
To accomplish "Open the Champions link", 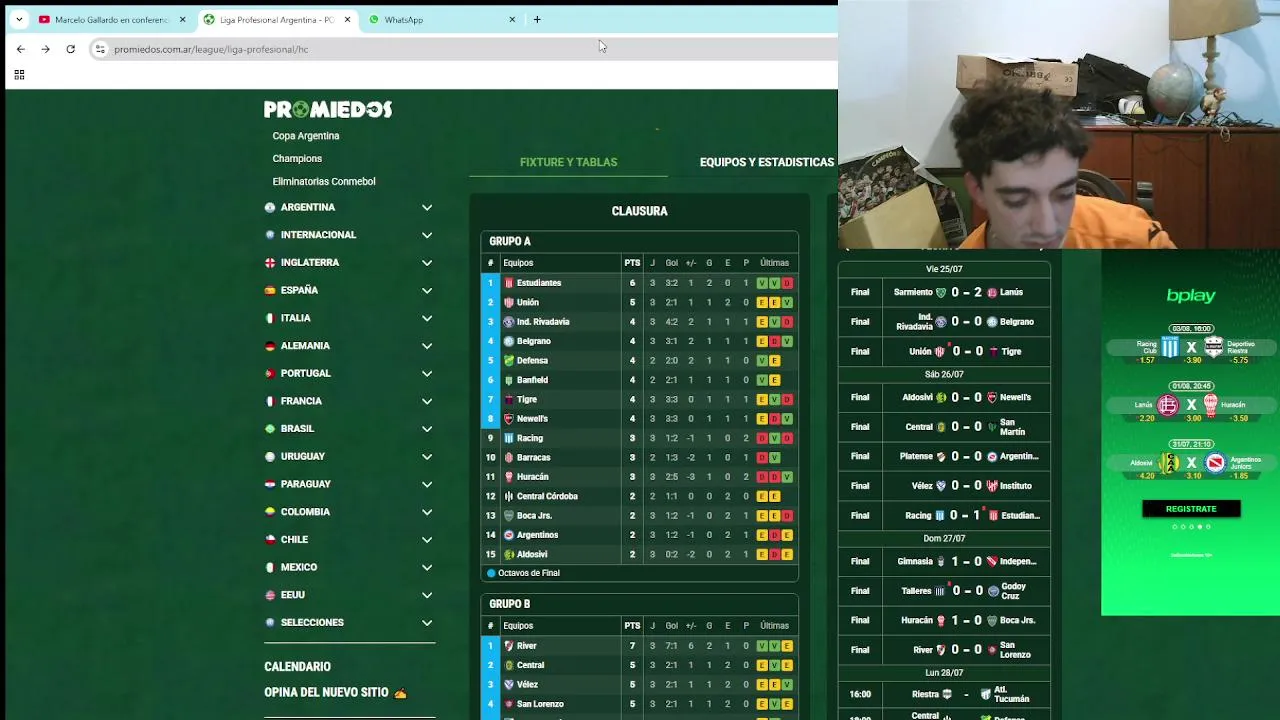I will point(297,159).
